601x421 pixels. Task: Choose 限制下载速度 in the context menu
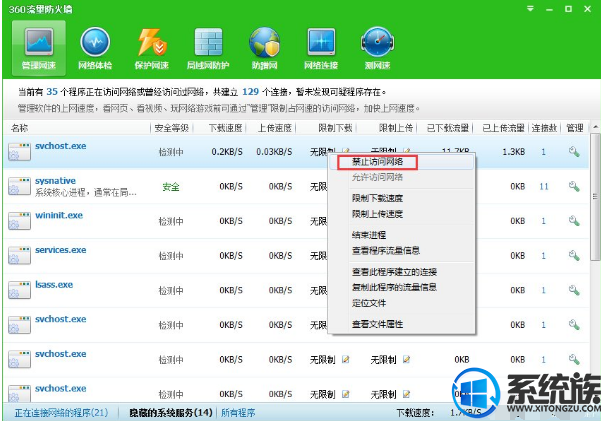point(378,198)
